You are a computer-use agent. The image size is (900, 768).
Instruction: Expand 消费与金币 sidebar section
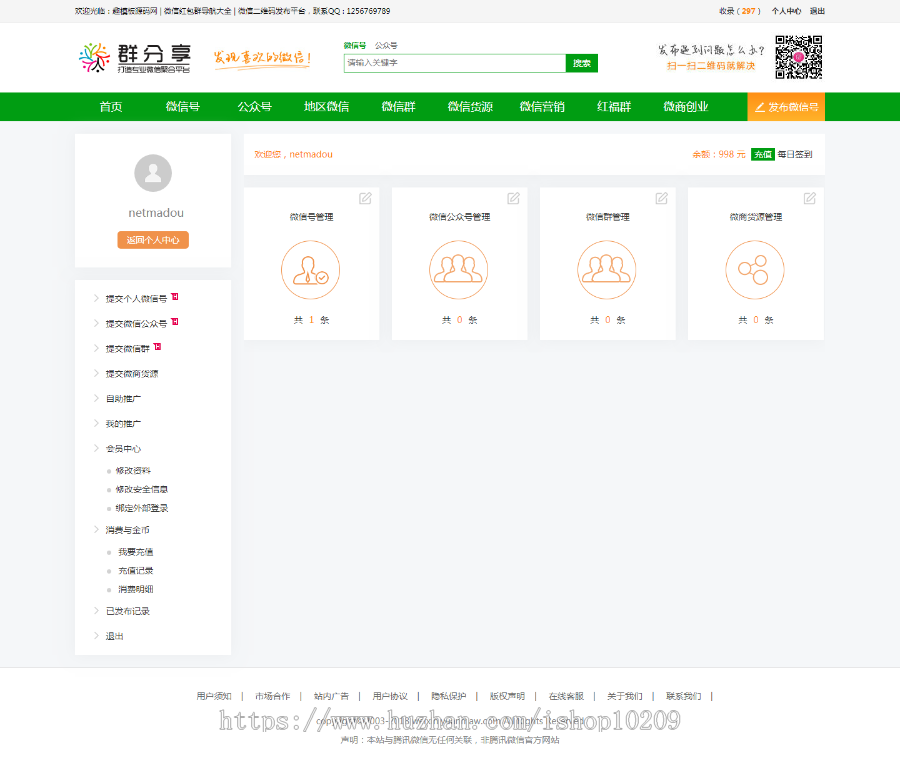pos(127,530)
